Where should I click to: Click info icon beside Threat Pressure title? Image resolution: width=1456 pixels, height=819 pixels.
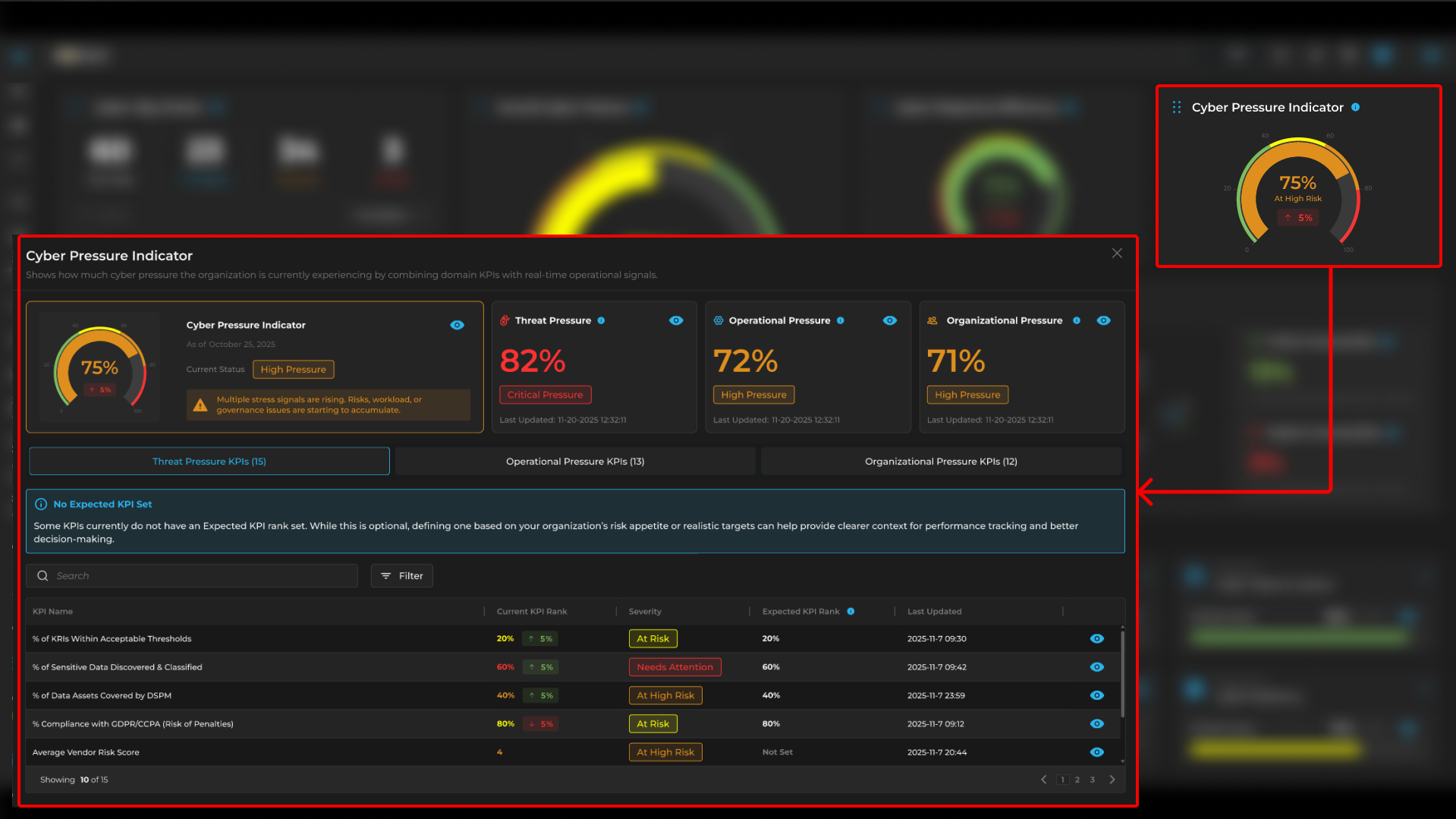coord(601,320)
